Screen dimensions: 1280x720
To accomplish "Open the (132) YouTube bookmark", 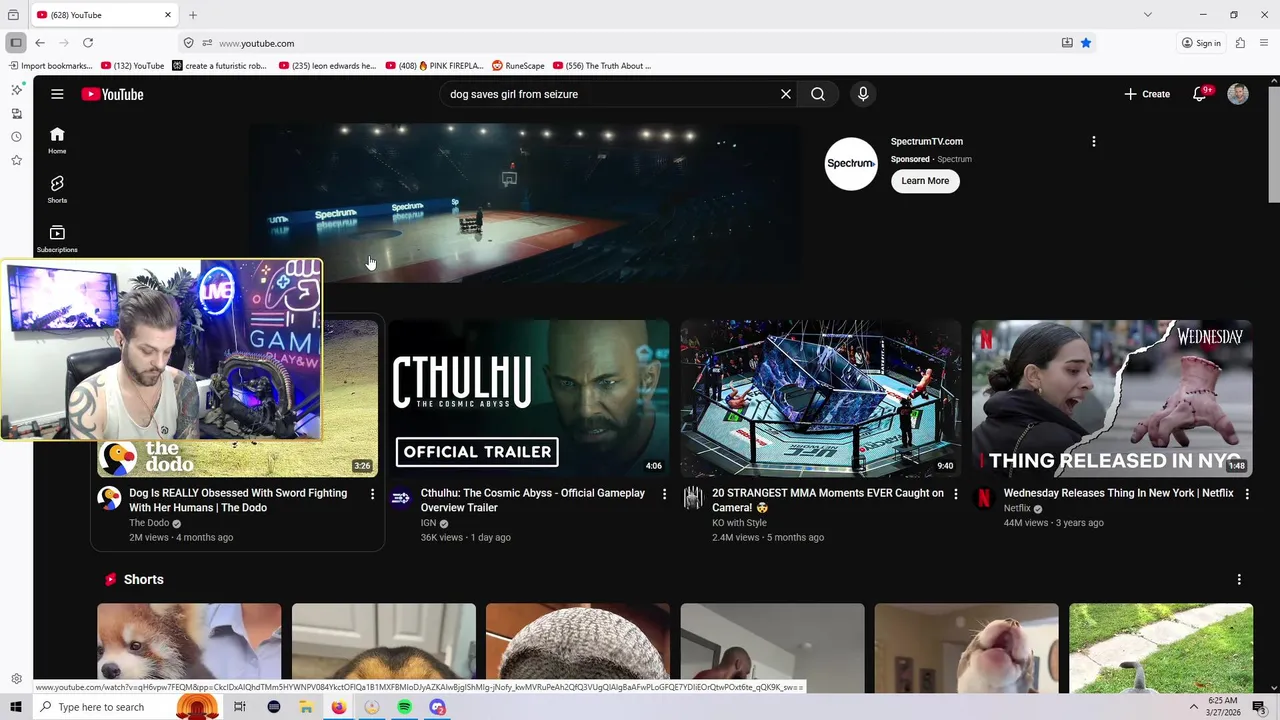I will point(133,66).
